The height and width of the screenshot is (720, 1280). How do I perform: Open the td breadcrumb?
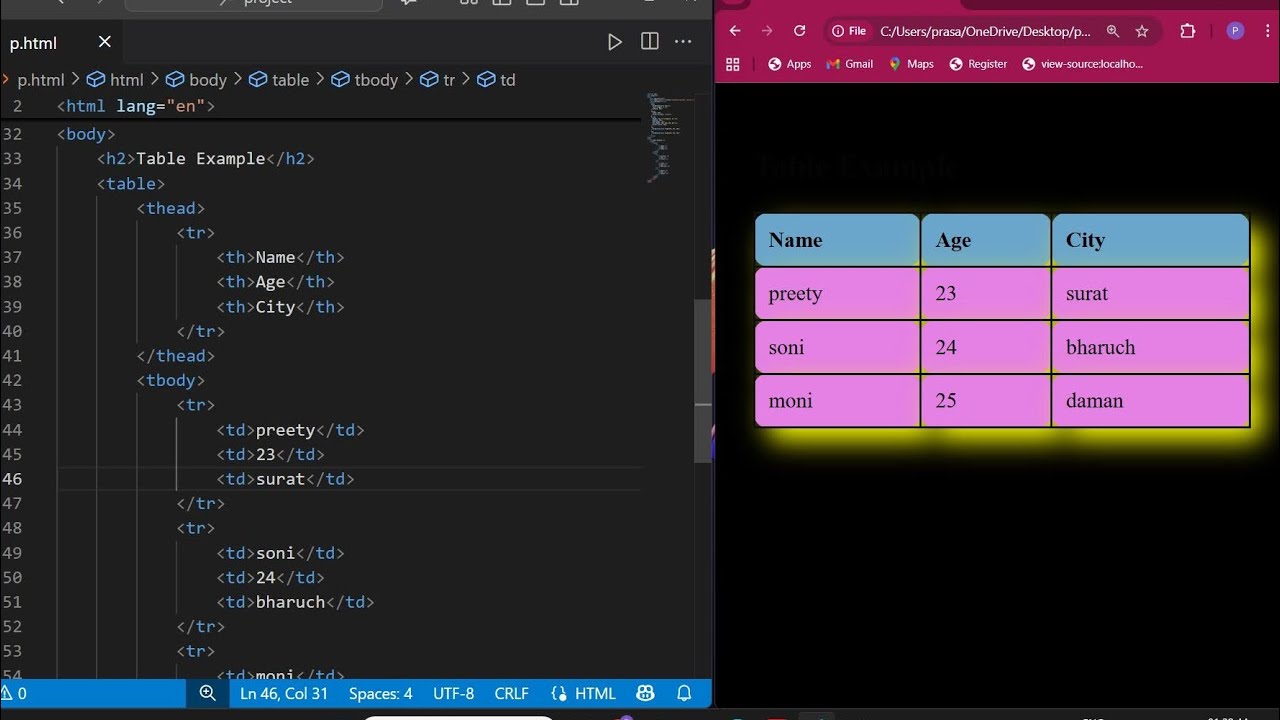(x=496, y=80)
